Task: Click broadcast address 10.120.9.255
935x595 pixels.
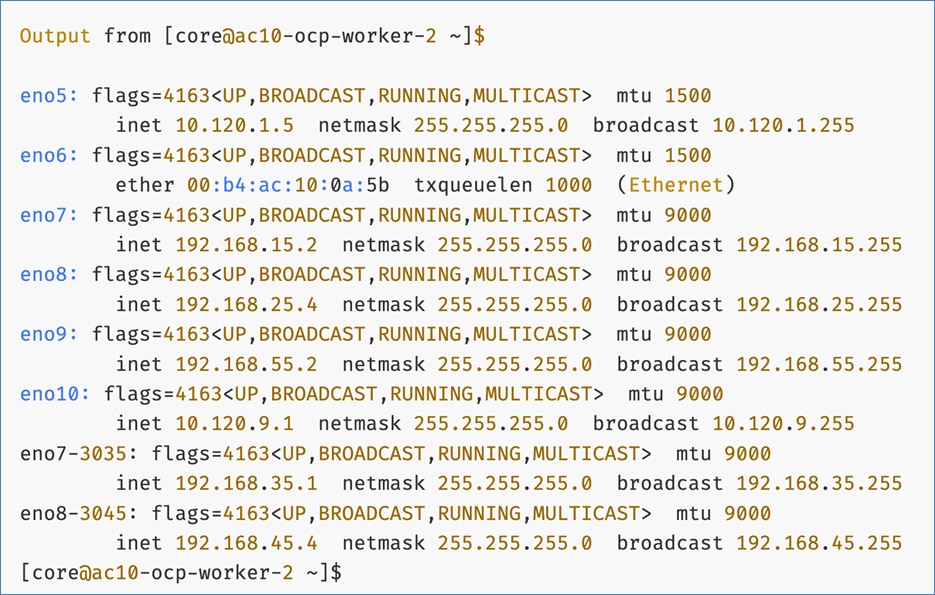Action: (x=783, y=424)
